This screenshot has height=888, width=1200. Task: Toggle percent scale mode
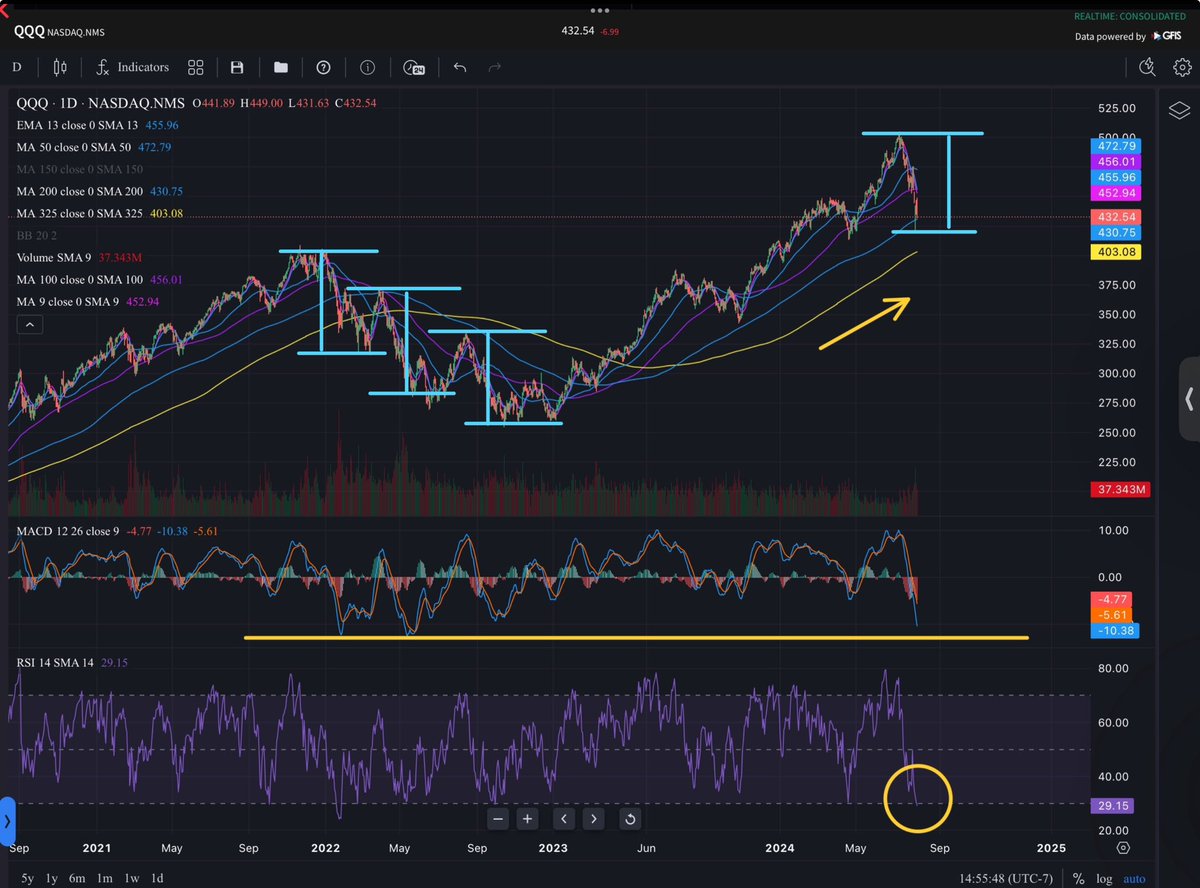[1079, 878]
